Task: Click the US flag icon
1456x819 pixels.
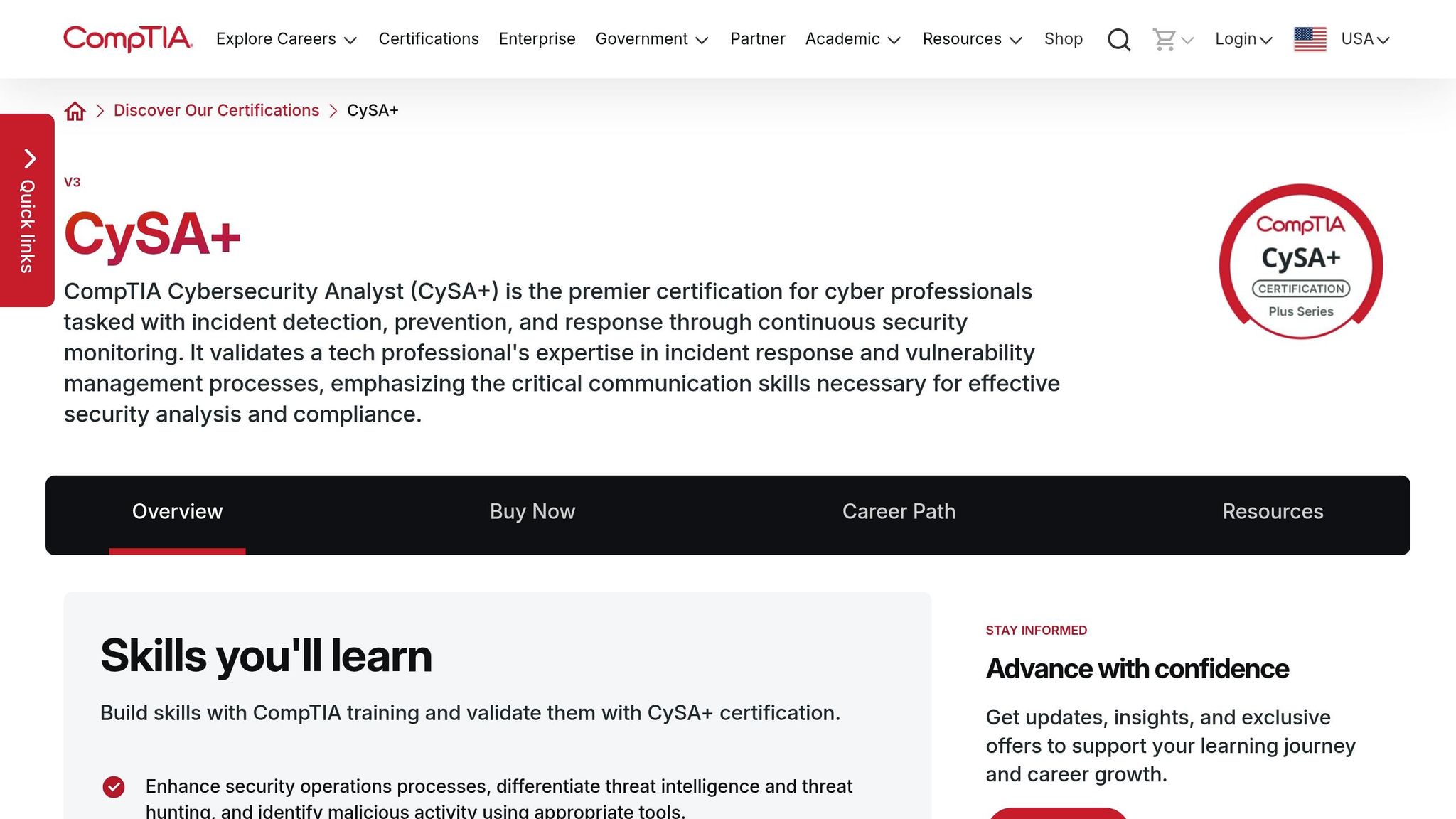Action: [1309, 39]
